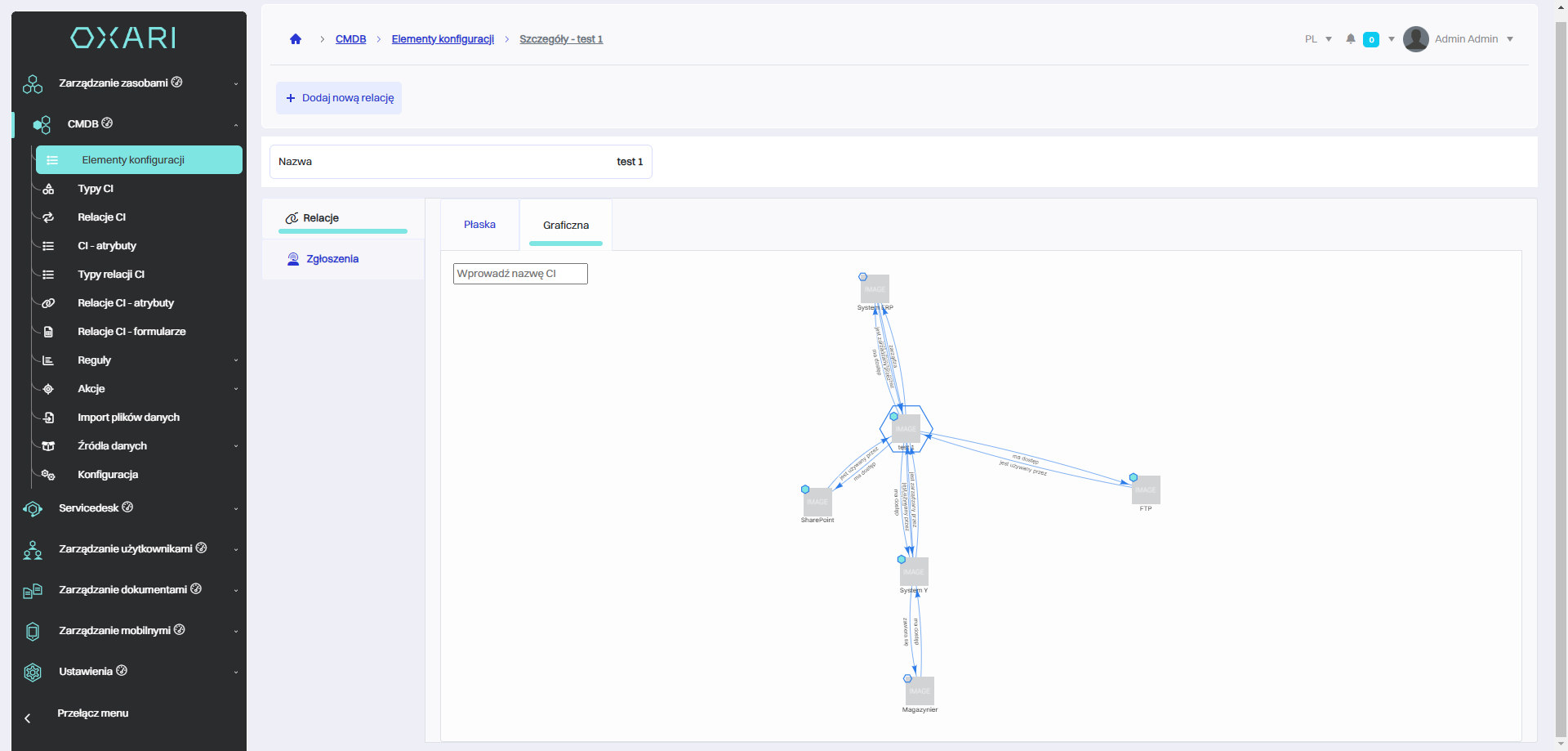The height and width of the screenshot is (751, 1568).
Task: Click the Wprowadź nazwę CI field
Action: tap(520, 274)
